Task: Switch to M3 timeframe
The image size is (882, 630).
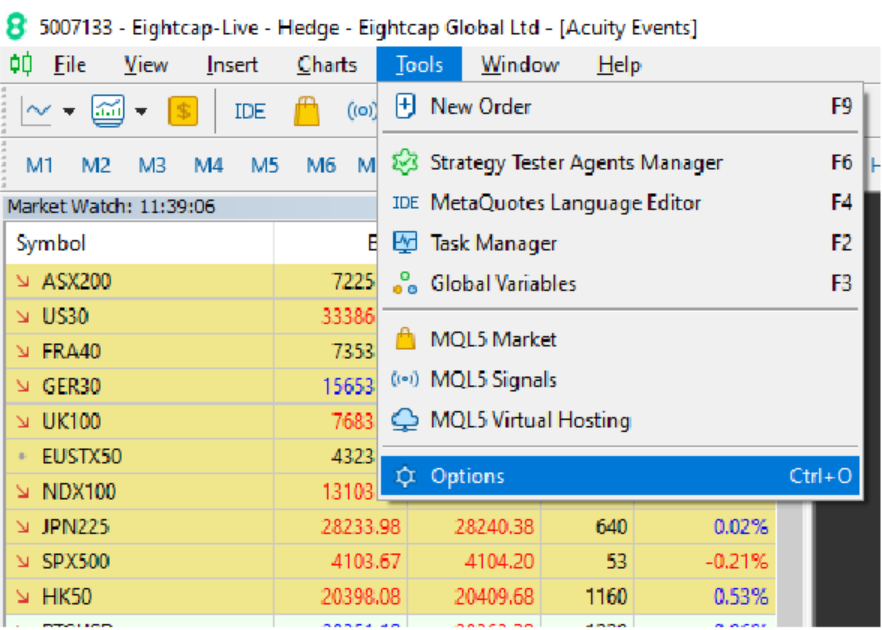Action: point(152,165)
